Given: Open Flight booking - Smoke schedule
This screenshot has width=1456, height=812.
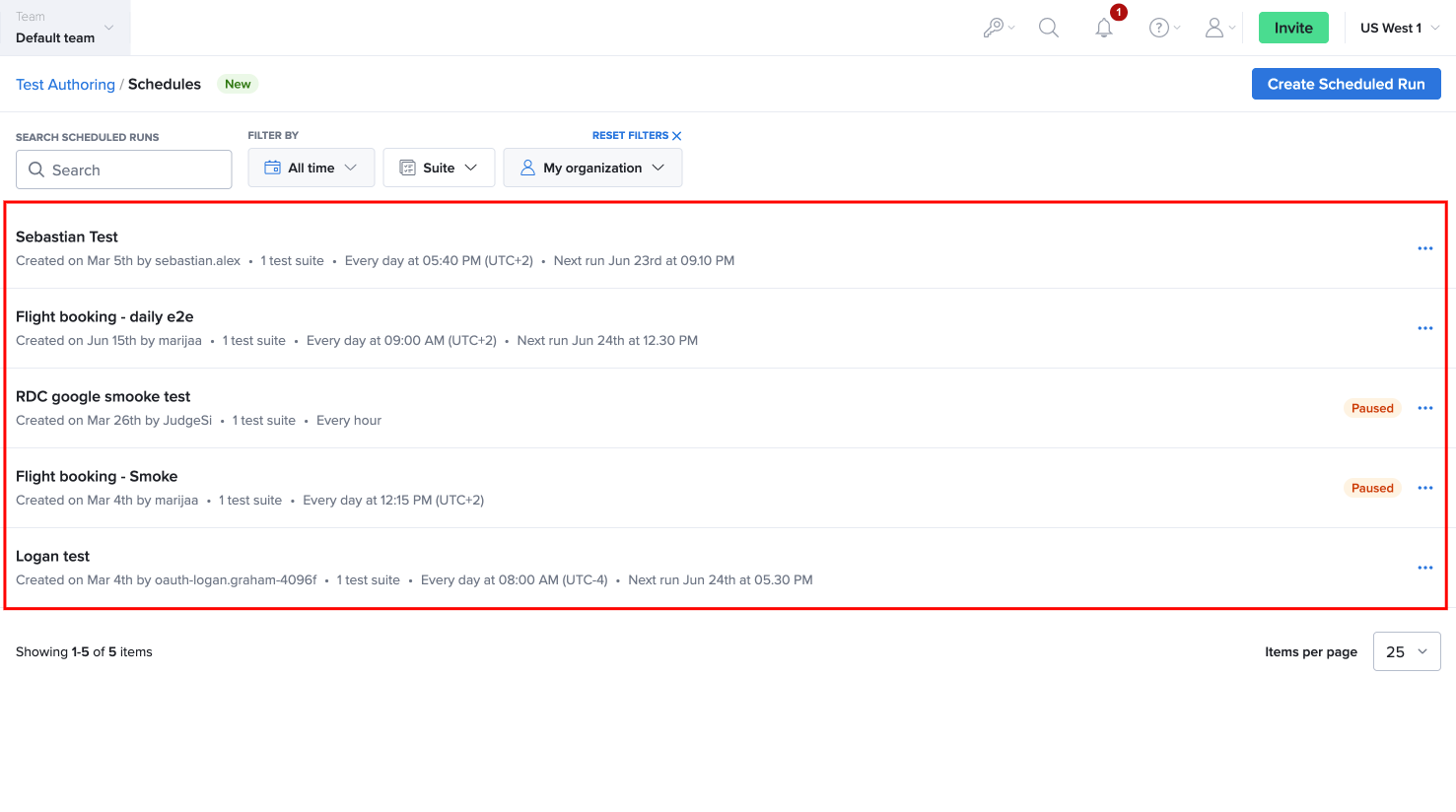Looking at the screenshot, I should [97, 476].
